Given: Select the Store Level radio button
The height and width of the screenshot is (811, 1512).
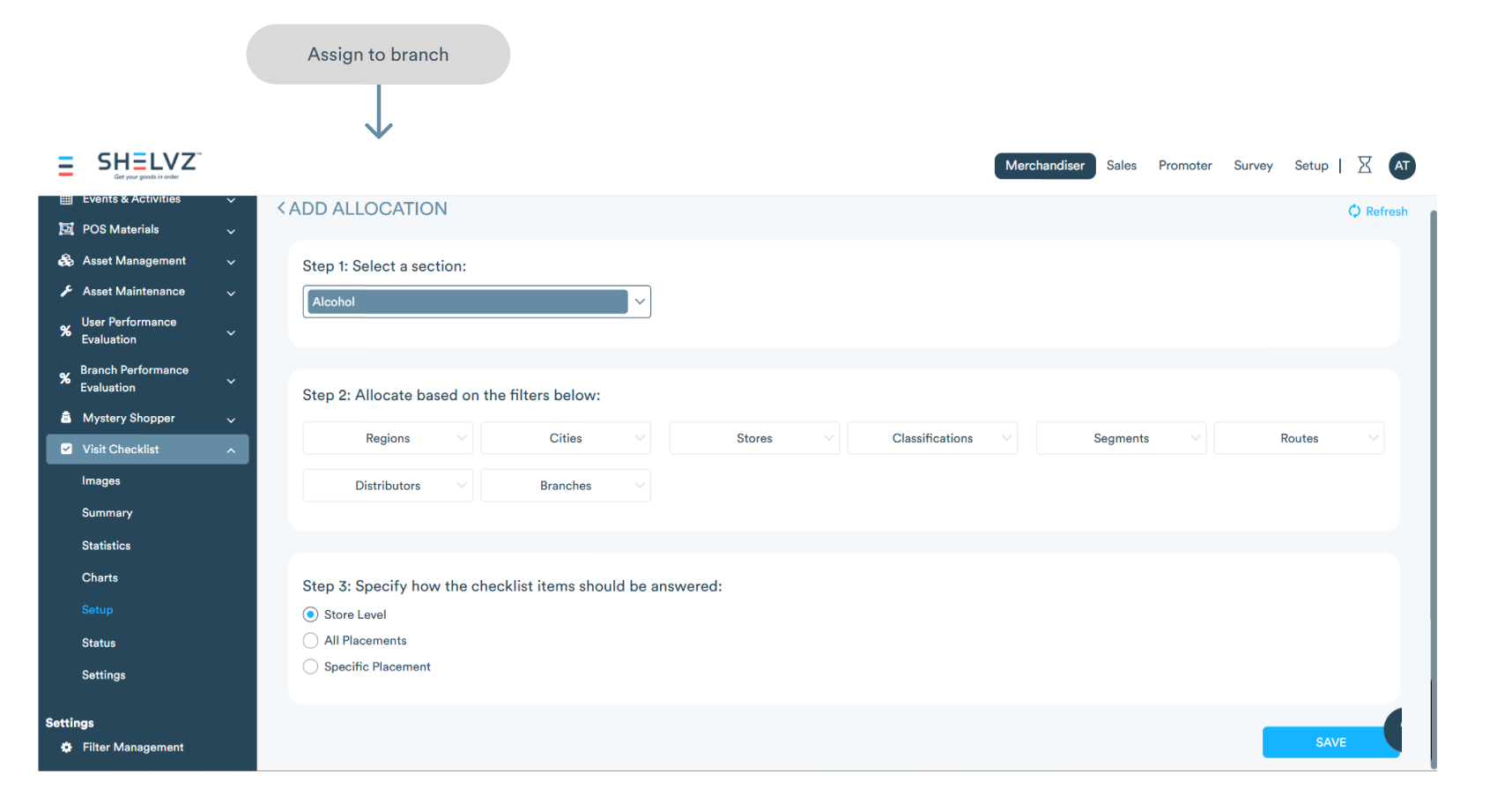Looking at the screenshot, I should point(310,614).
